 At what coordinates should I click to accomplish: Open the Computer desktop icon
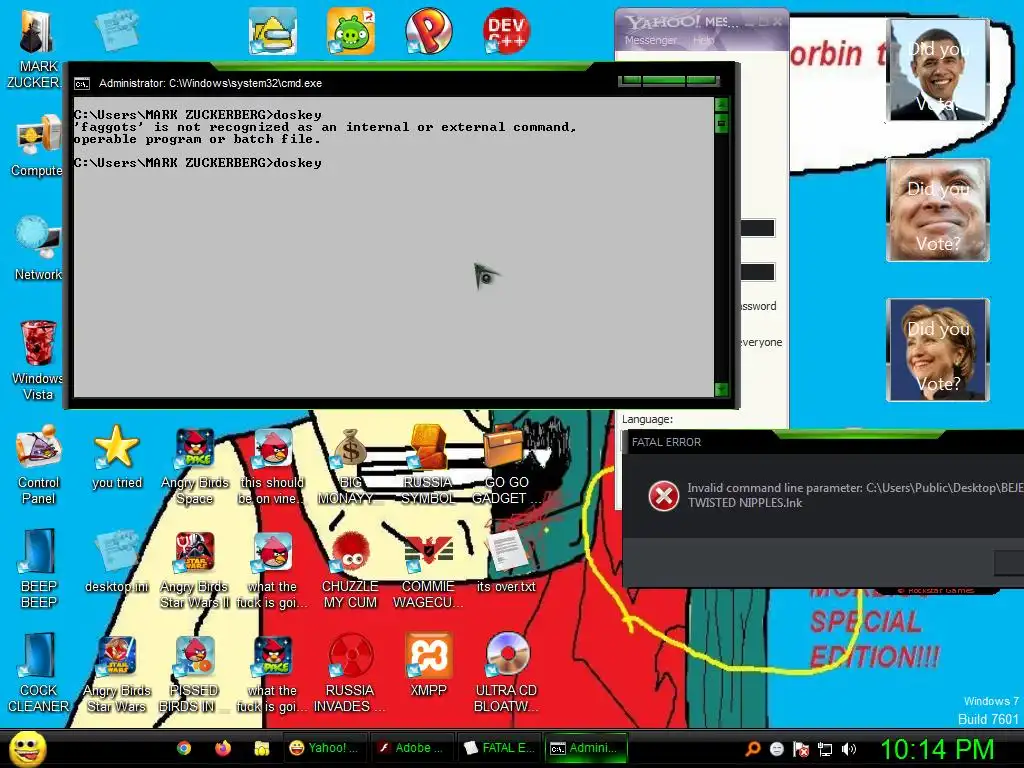click(38, 145)
